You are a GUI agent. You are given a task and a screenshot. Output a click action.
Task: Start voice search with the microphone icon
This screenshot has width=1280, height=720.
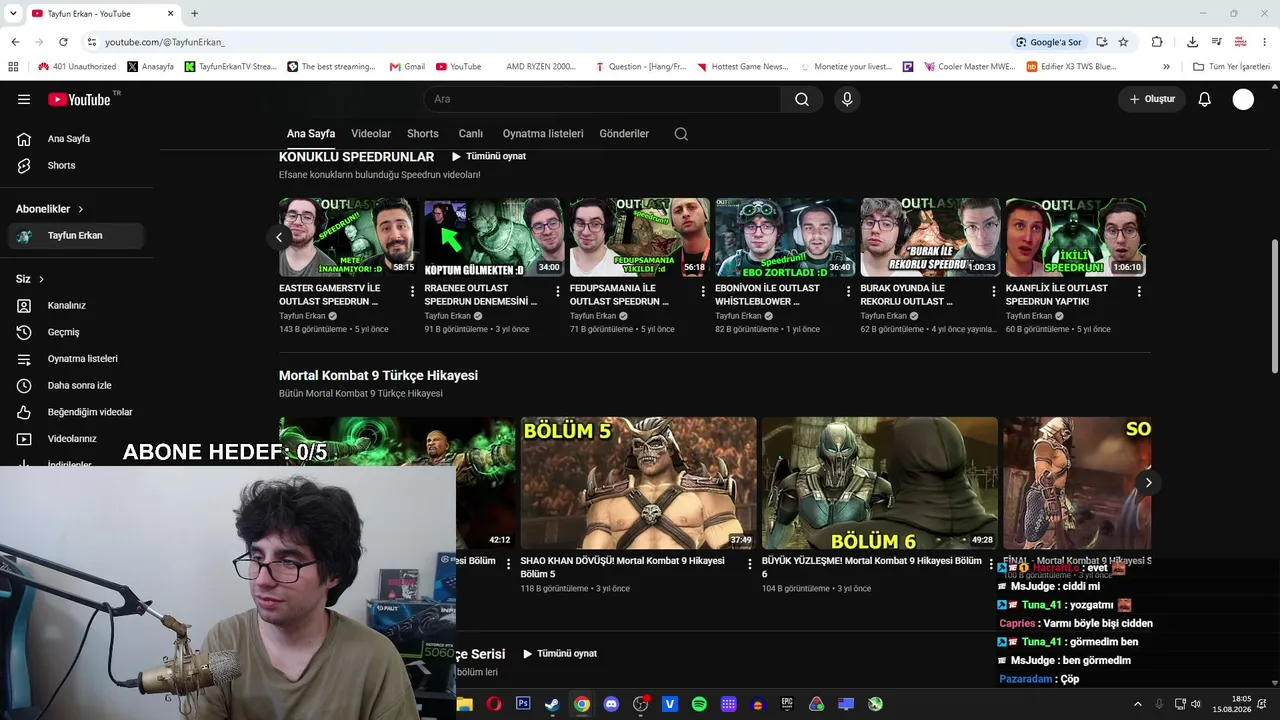pos(847,99)
